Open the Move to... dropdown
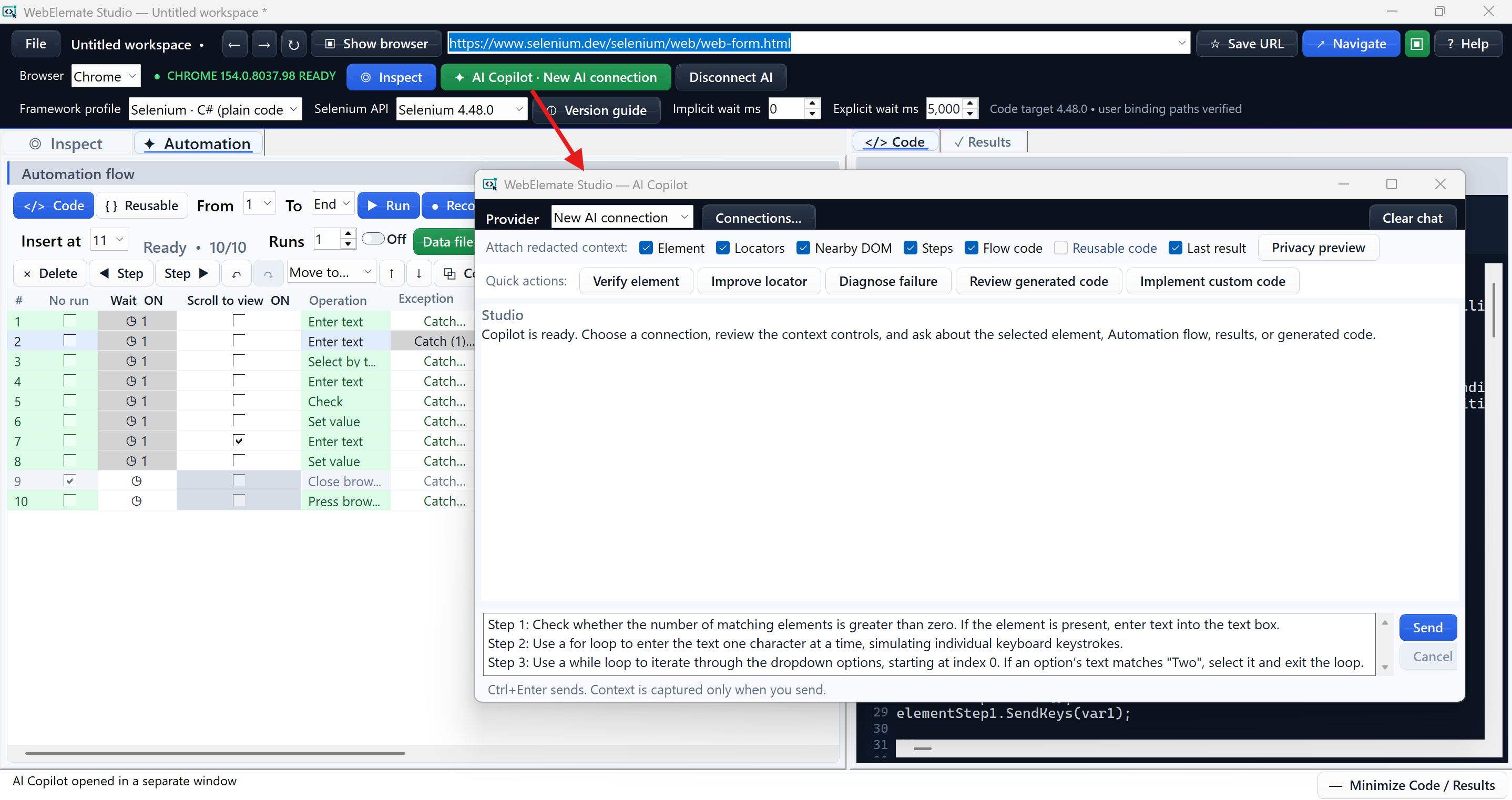The image size is (1512, 800). click(x=331, y=272)
